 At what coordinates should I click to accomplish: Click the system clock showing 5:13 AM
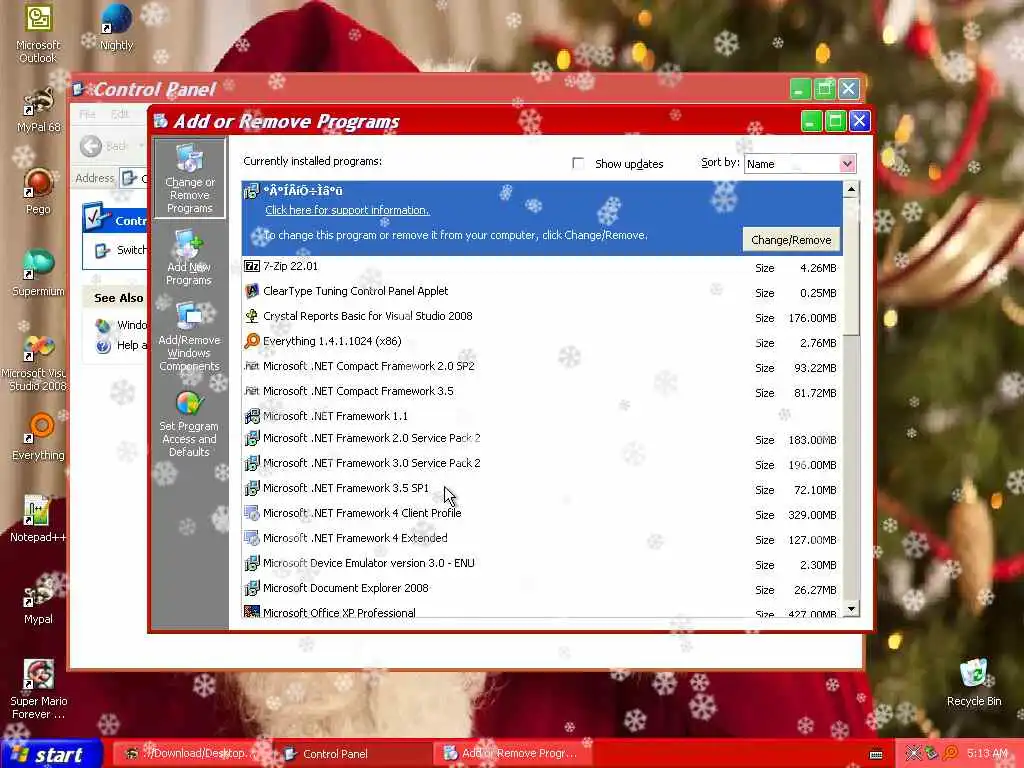987,753
